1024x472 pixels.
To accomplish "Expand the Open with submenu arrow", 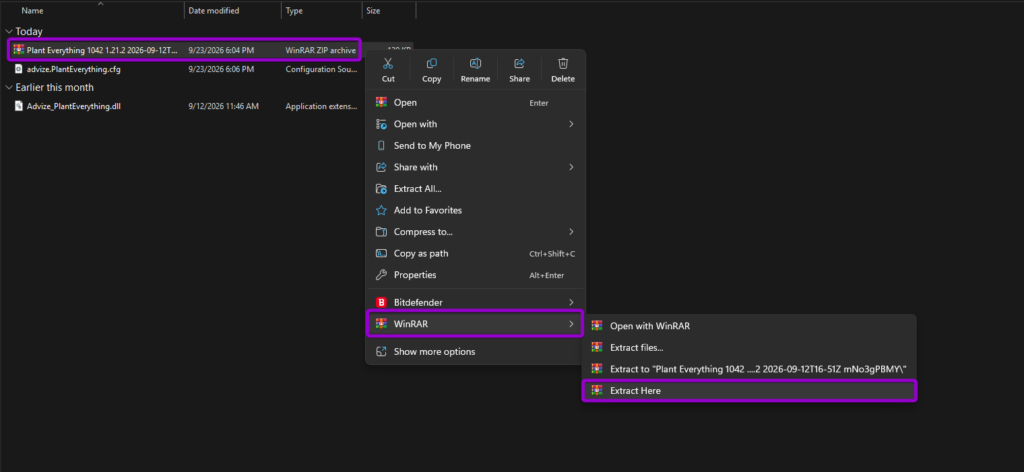I will (x=571, y=124).
